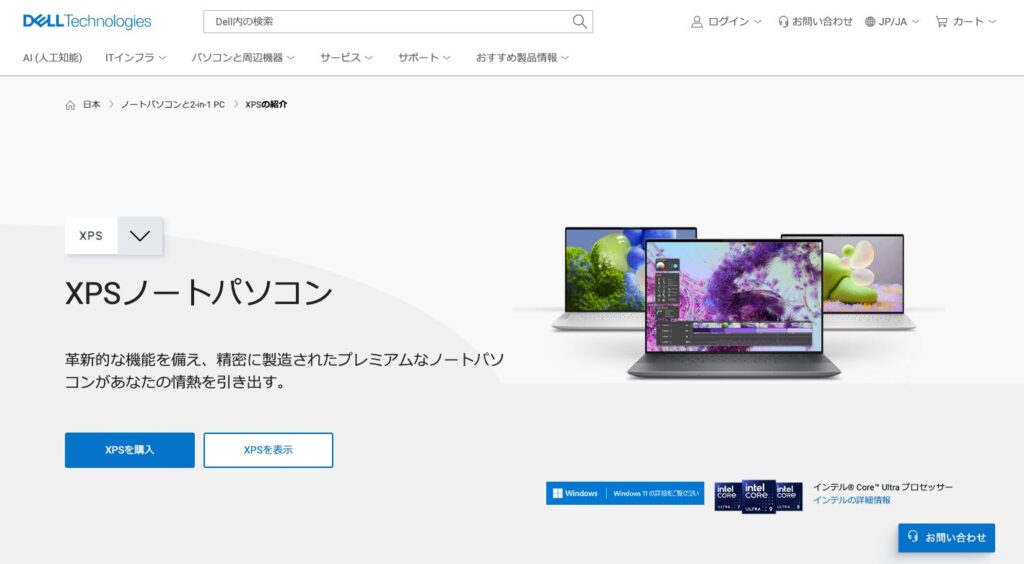Click the Windows 11 badge
1024x564 pixels.
pos(625,493)
